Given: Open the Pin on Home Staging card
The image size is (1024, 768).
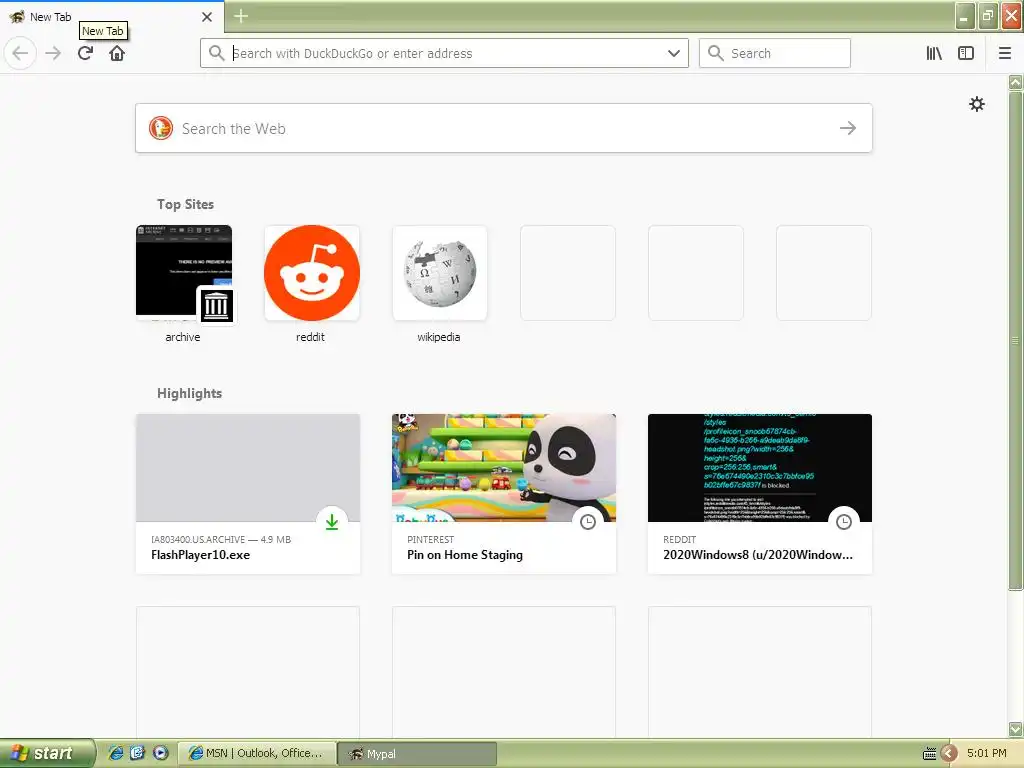Looking at the screenshot, I should click(504, 494).
